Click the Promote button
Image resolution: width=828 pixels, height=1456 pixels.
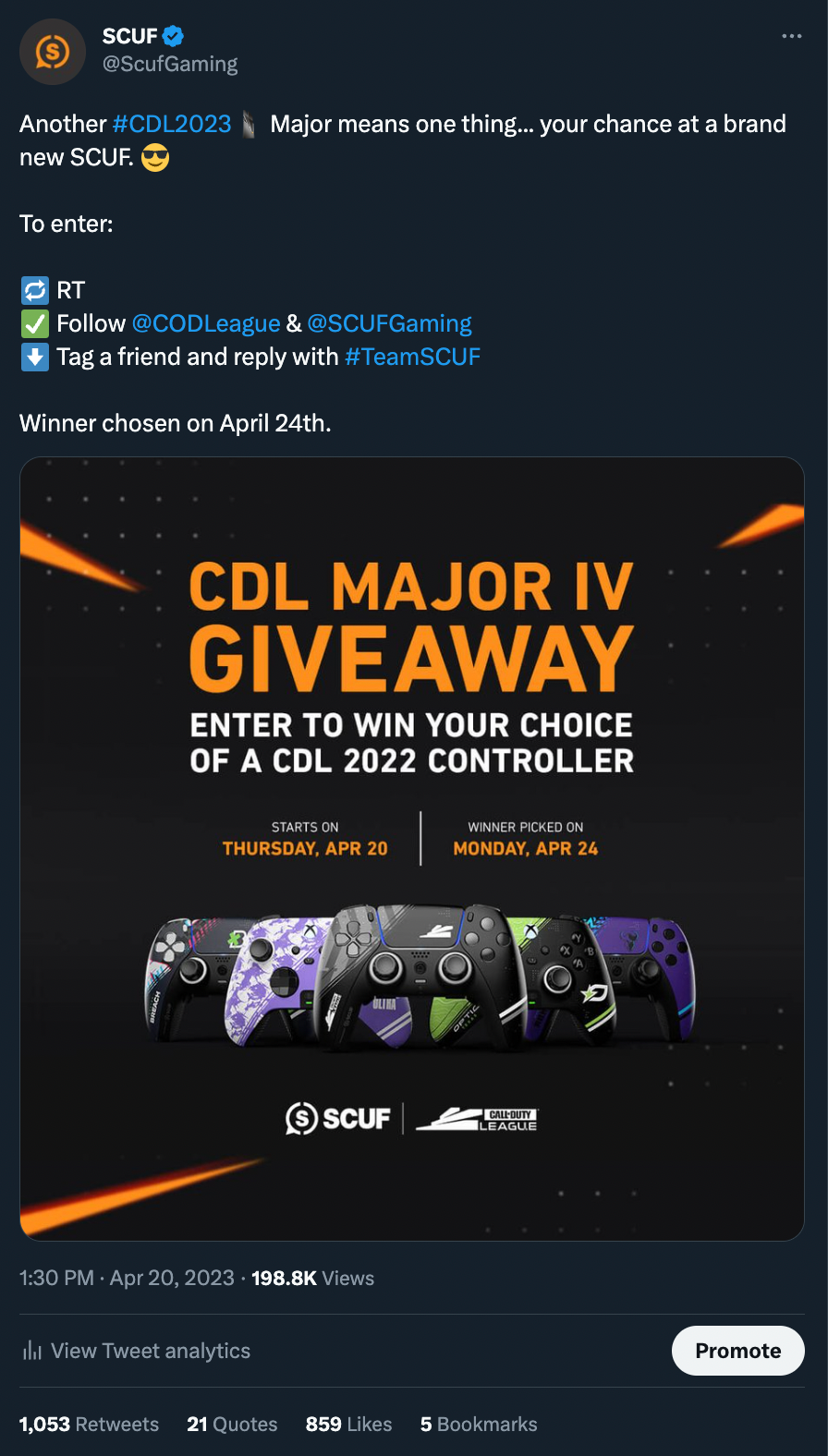point(738,1351)
